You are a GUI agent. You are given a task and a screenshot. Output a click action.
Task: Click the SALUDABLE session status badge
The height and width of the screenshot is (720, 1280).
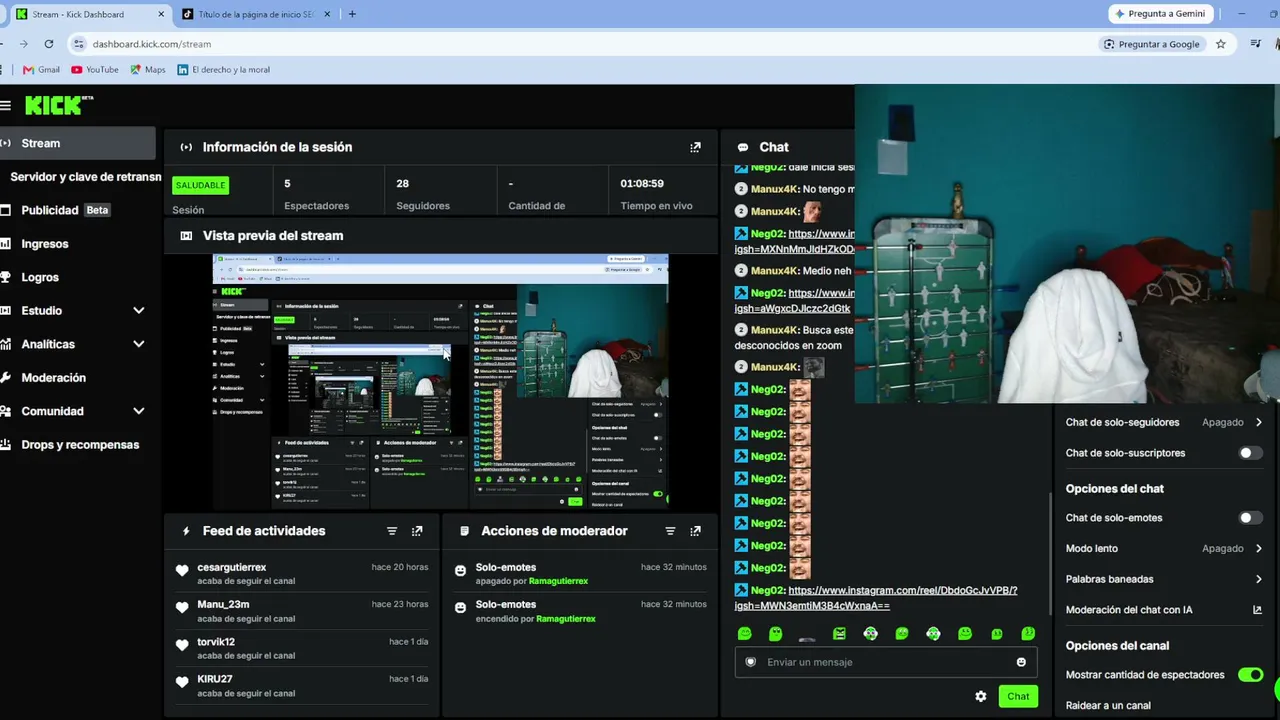point(200,185)
